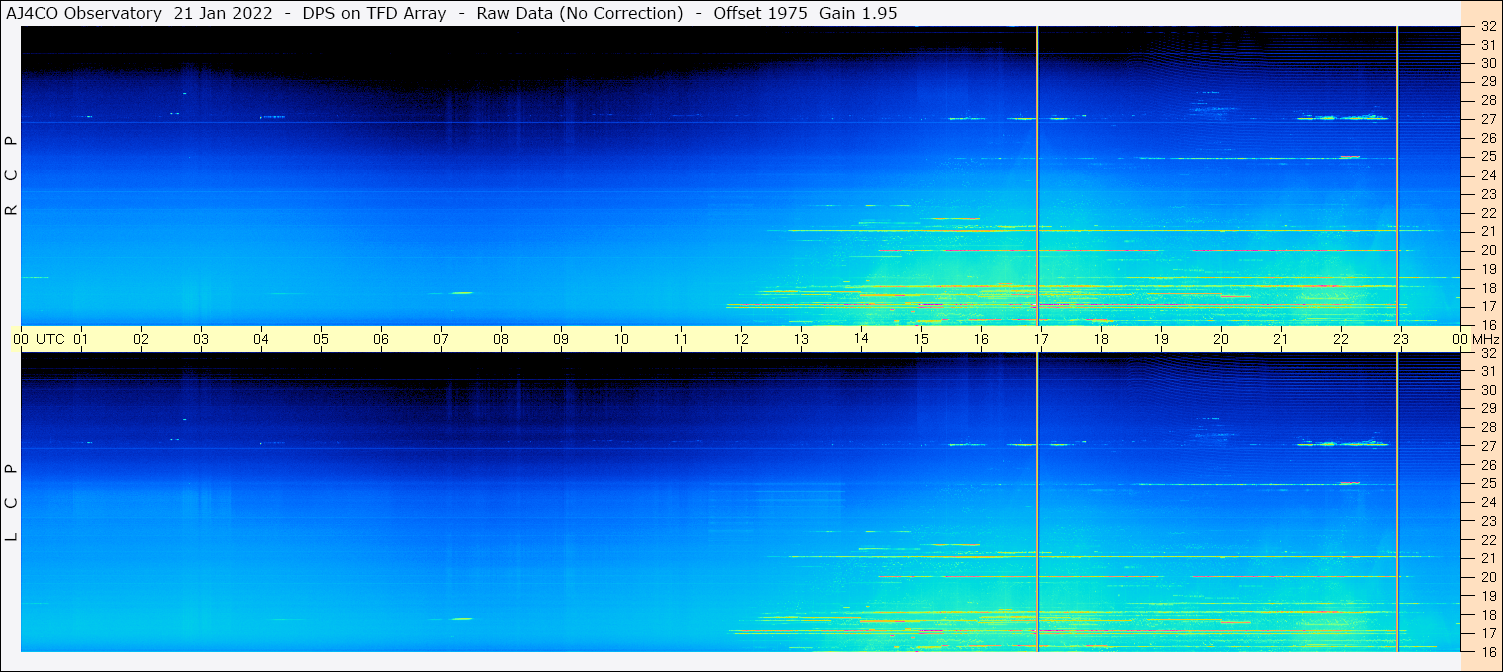Select the 27 MHz label on LCP frequency scale
Viewport: 1503px width, 672px height.
[x=1488, y=446]
